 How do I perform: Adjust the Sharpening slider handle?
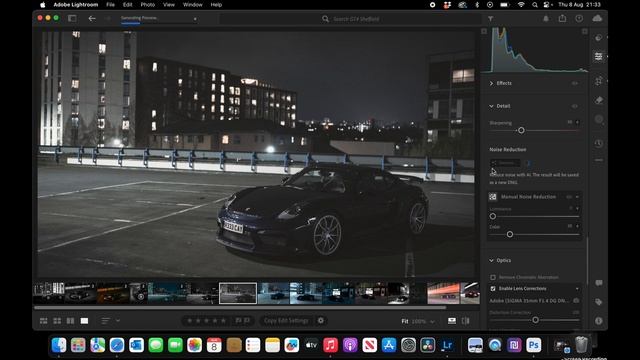coord(521,130)
